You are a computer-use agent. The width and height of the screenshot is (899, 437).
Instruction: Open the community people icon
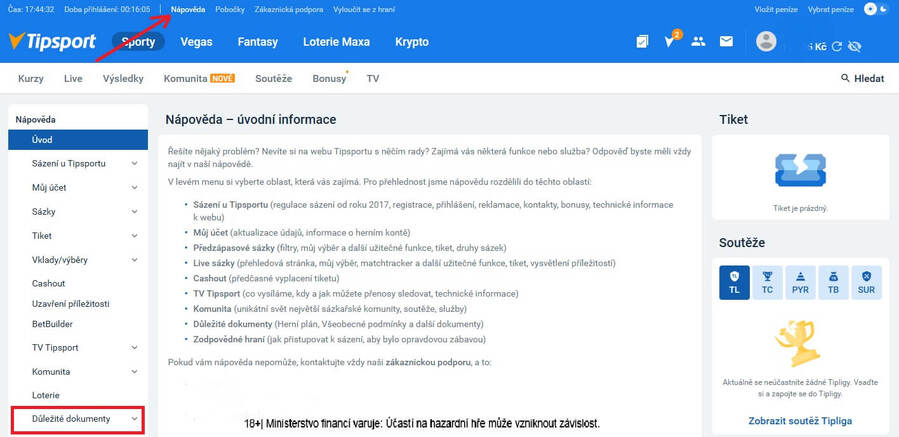tap(698, 41)
